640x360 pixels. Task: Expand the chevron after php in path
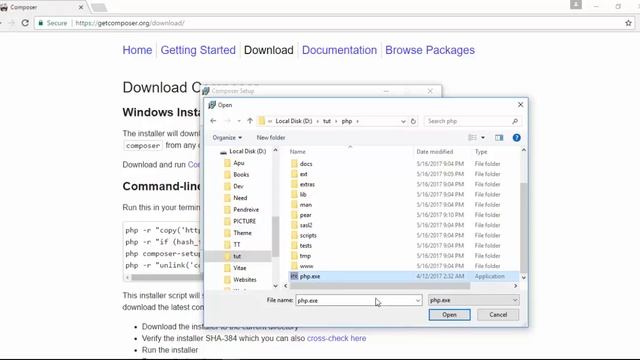(x=358, y=121)
